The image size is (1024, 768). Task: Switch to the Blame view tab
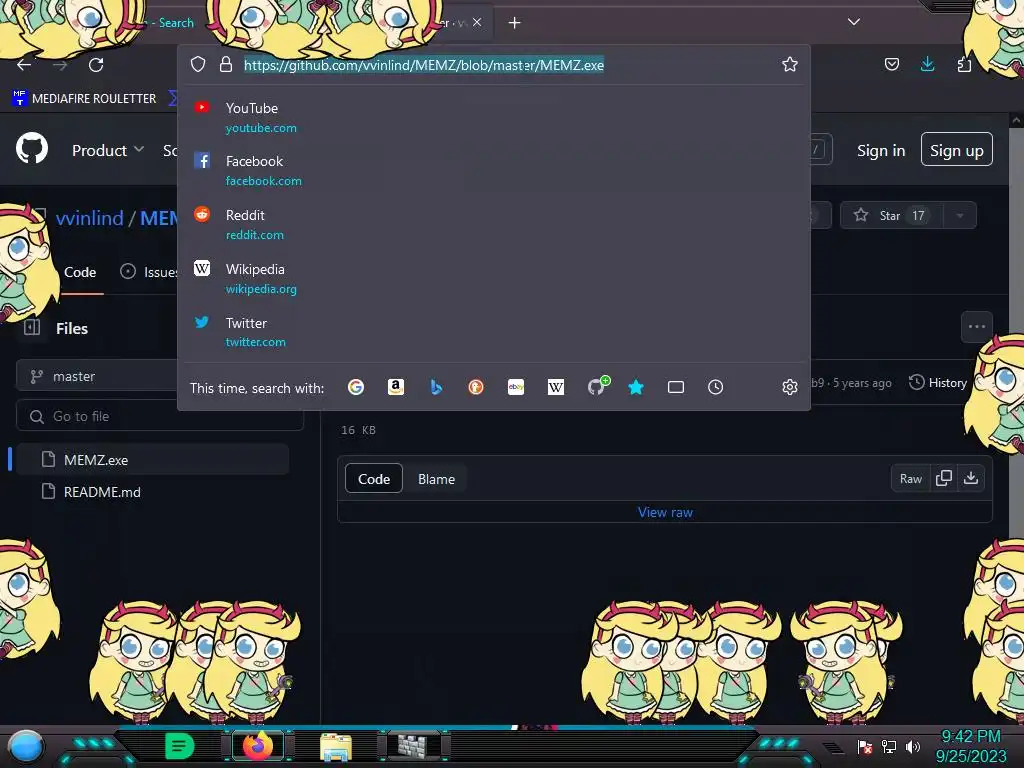(x=436, y=479)
